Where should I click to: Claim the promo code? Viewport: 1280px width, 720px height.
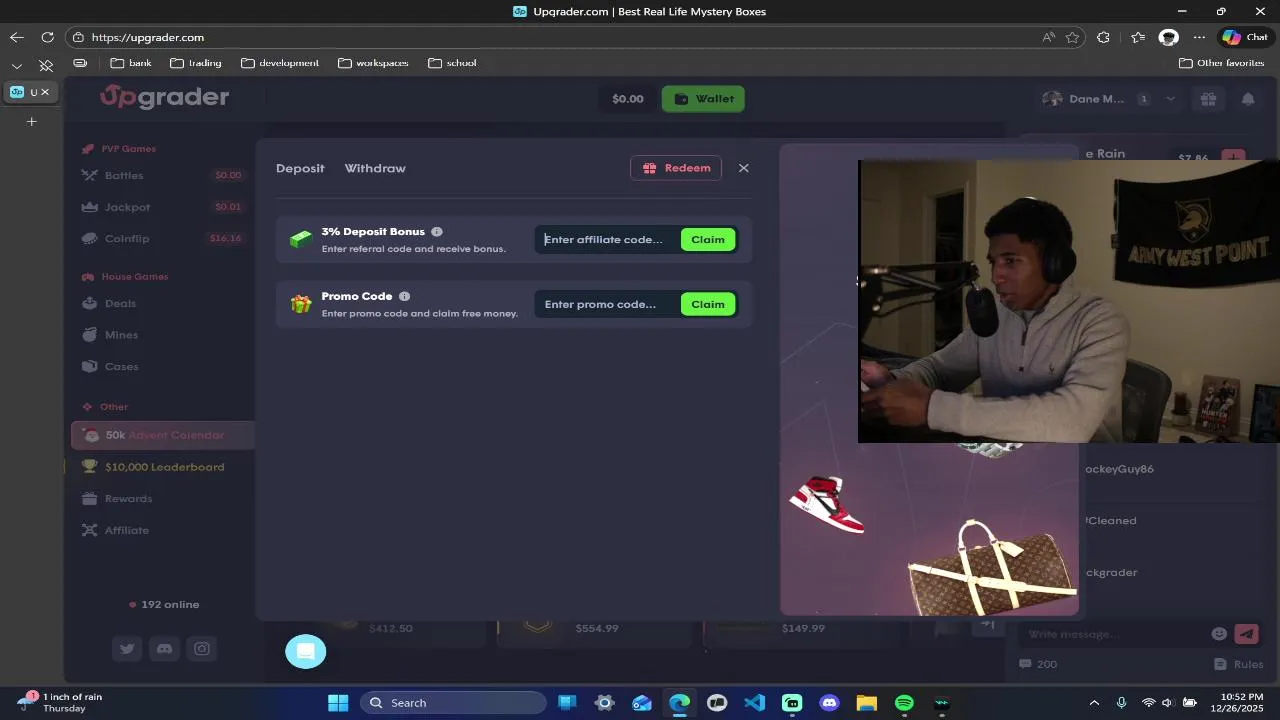pyautogui.click(x=708, y=304)
